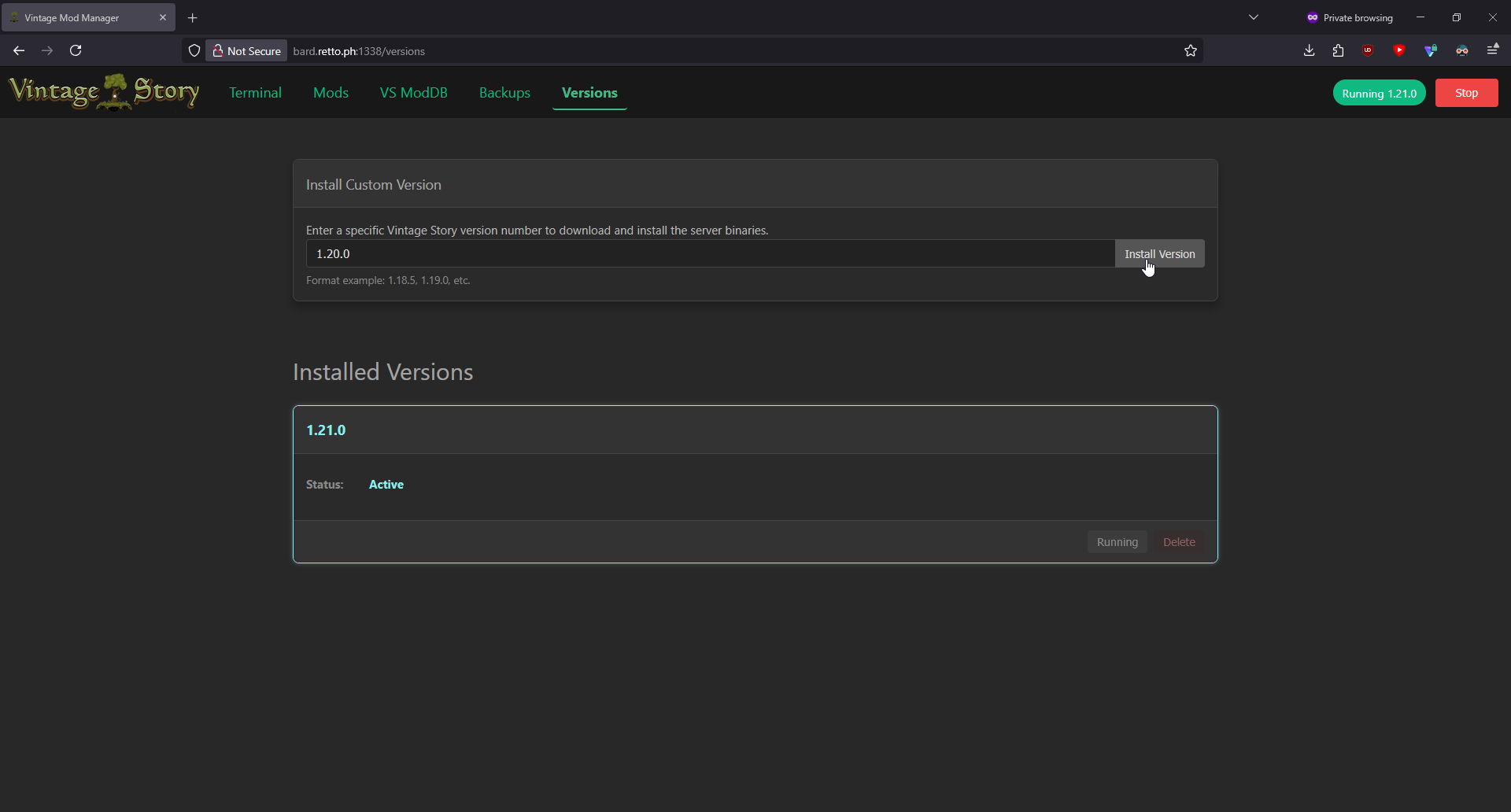Open the extensions puzzle icon
Viewport: 1511px width, 812px height.
coord(1338,51)
